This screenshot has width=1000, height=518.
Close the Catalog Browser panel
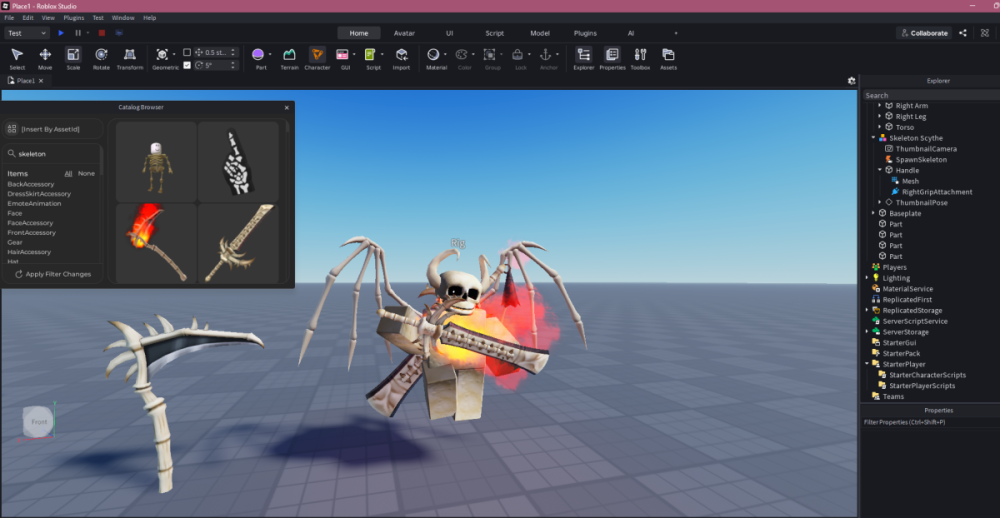click(286, 107)
